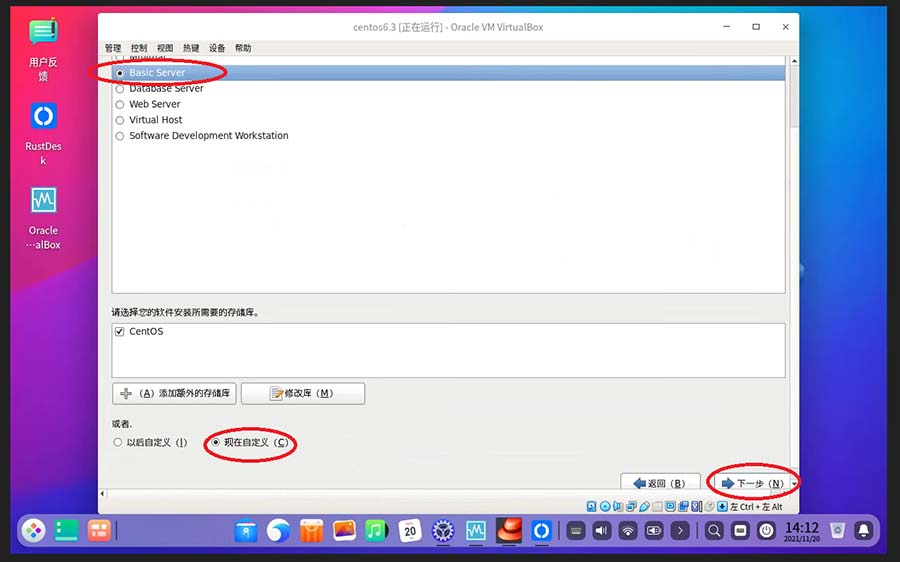This screenshot has width=900, height=562.
Task: Open the launcher from the dock
Action: [x=34, y=530]
